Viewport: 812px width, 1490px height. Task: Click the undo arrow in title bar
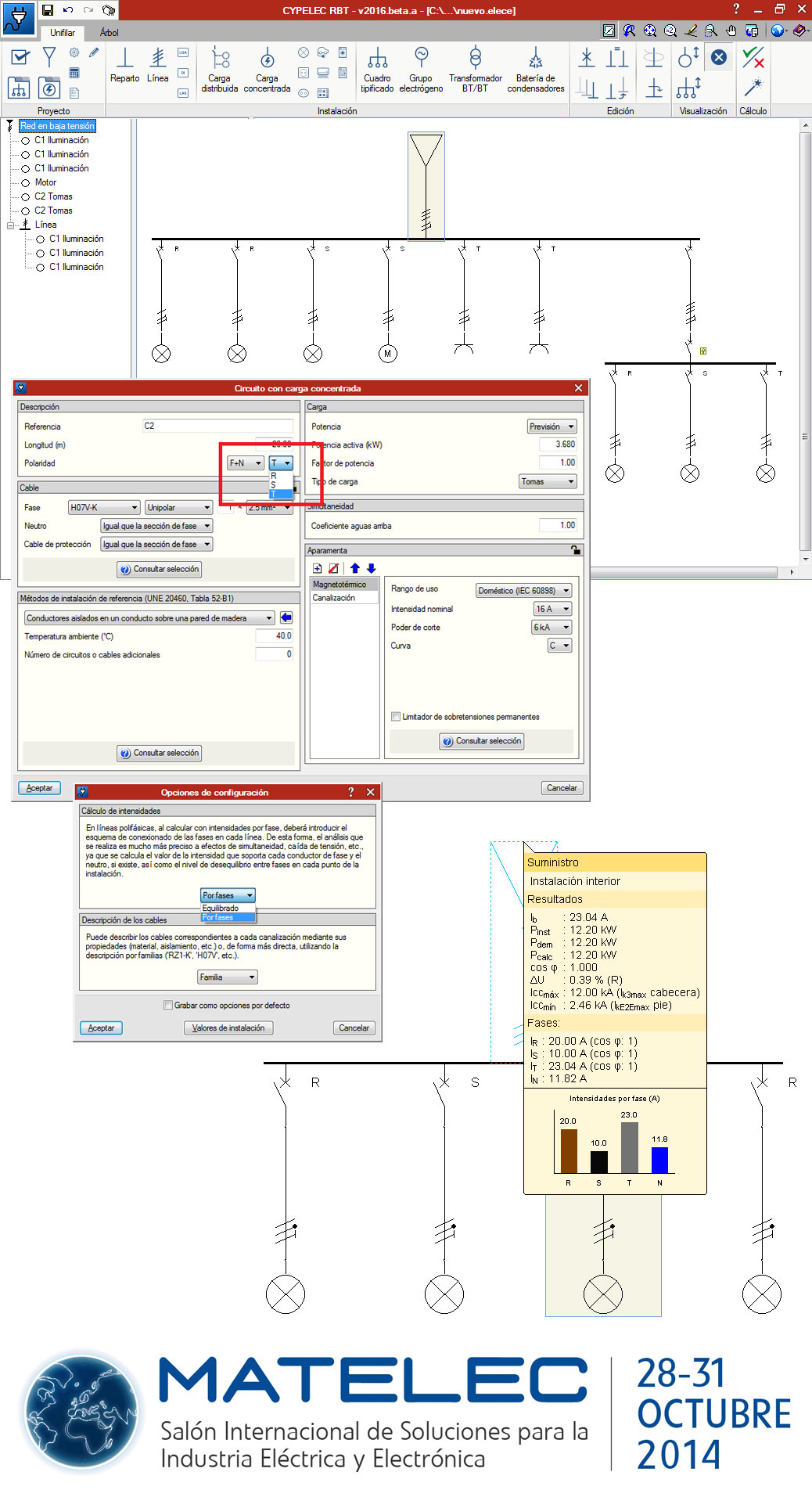pyautogui.click(x=68, y=10)
